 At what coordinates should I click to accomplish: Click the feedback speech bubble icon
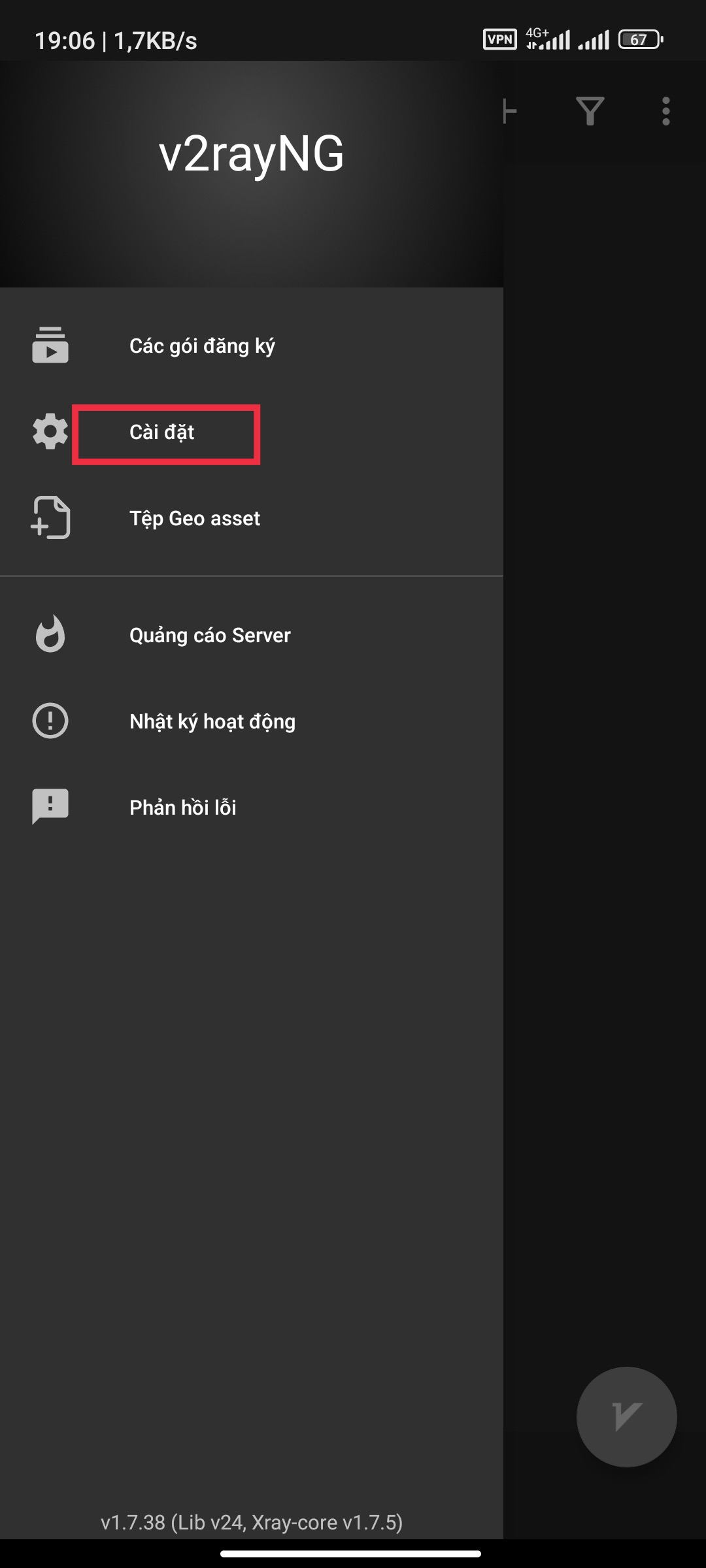tap(50, 807)
